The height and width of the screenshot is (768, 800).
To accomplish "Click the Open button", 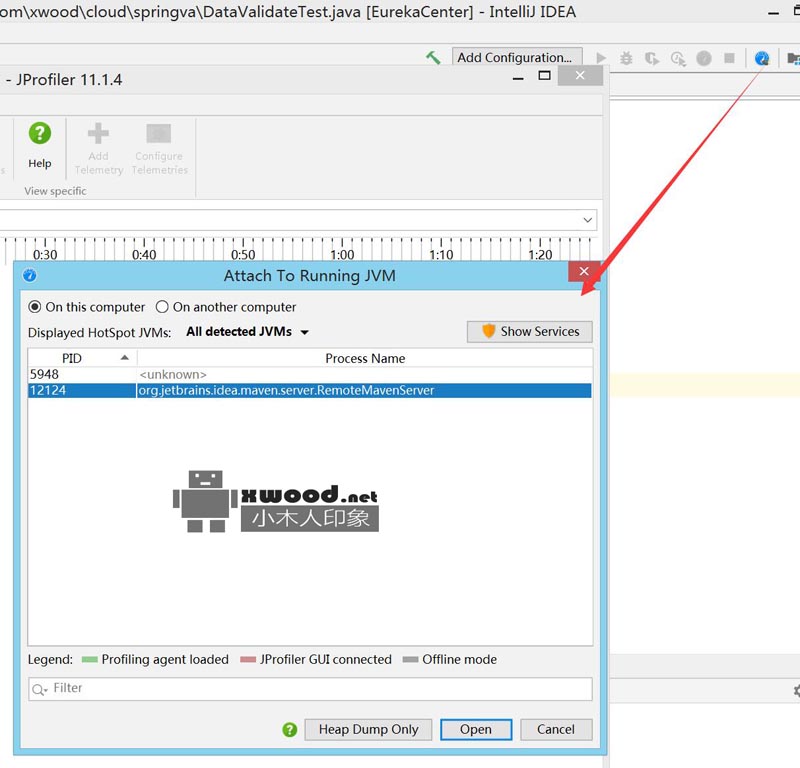I will tap(476, 729).
